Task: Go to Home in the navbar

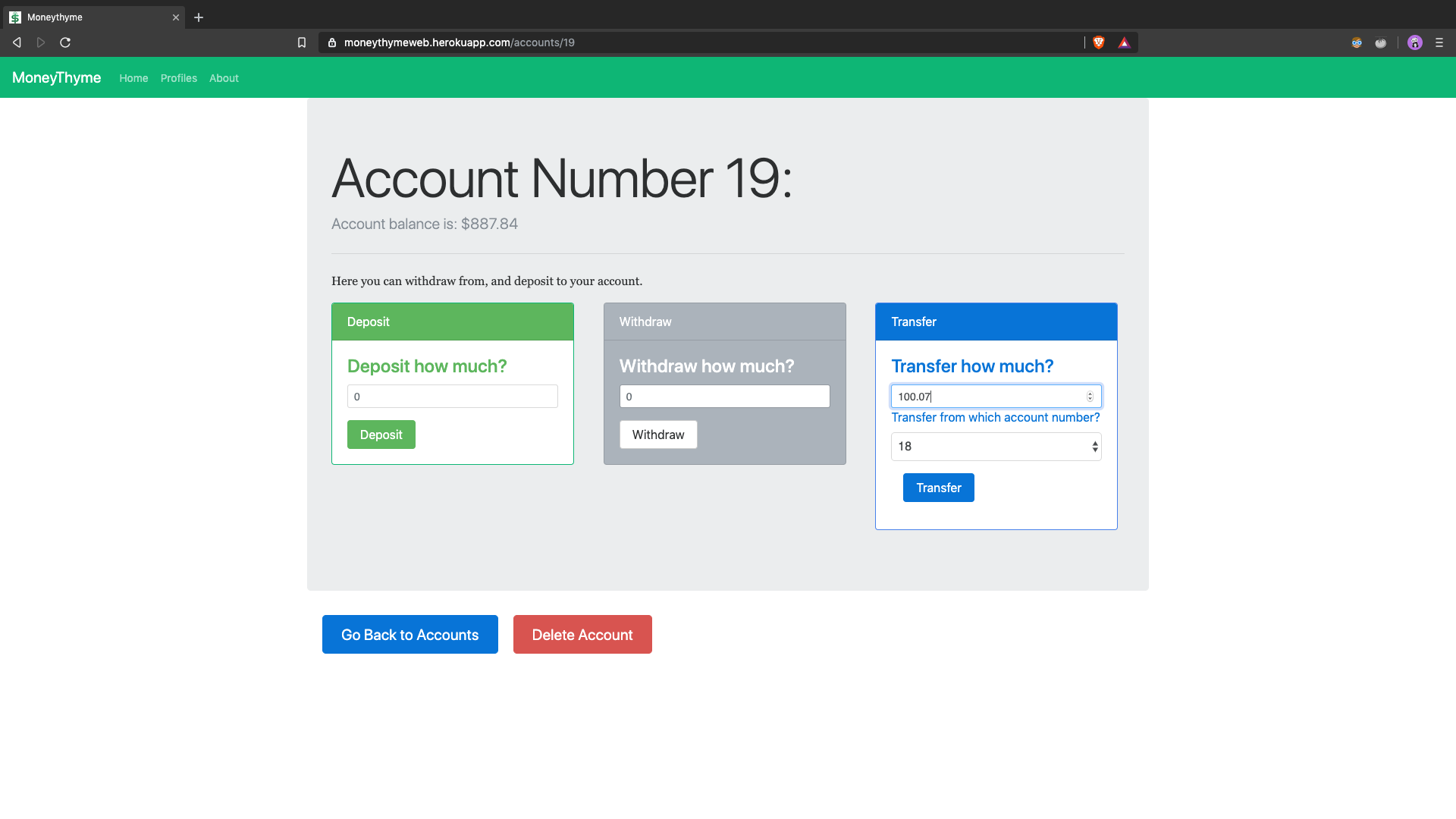Action: point(133,78)
